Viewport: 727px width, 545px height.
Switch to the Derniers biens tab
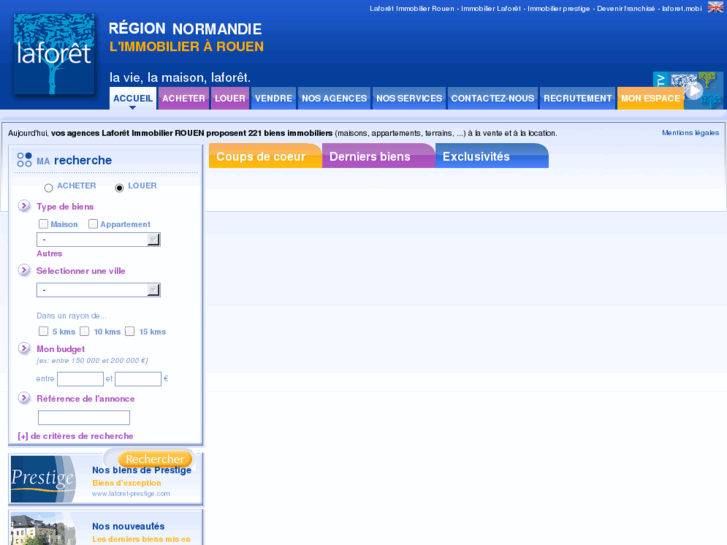378,156
